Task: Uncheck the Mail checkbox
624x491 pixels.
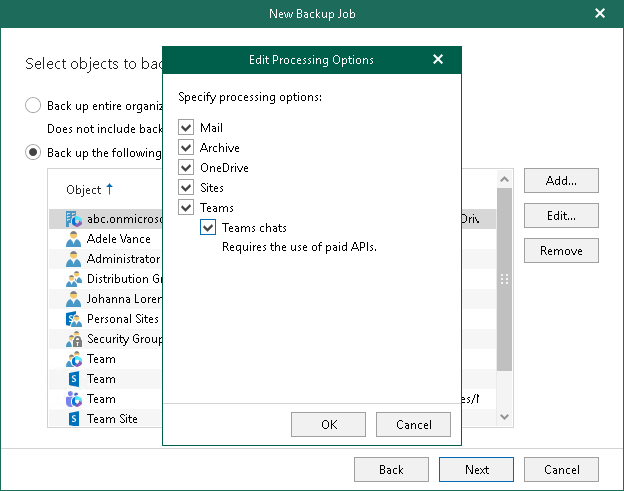Action: coord(186,128)
